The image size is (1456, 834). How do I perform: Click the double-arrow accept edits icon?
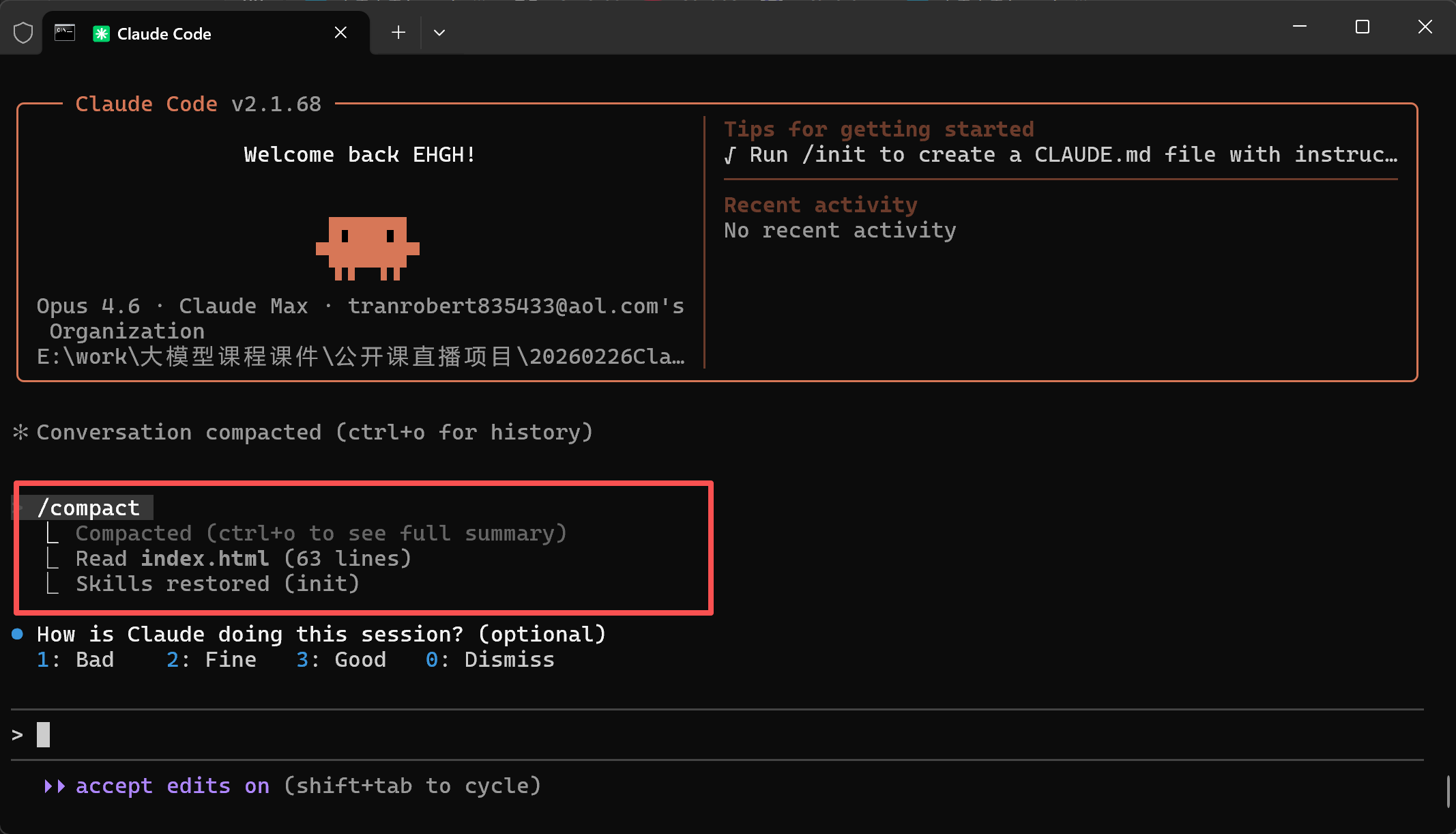(55, 786)
